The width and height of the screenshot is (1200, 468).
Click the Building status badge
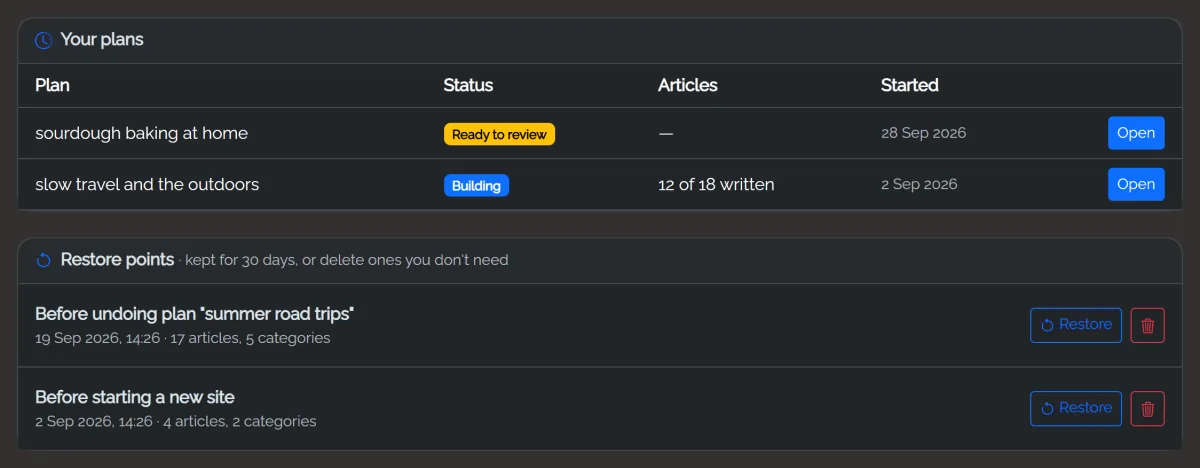tap(476, 185)
